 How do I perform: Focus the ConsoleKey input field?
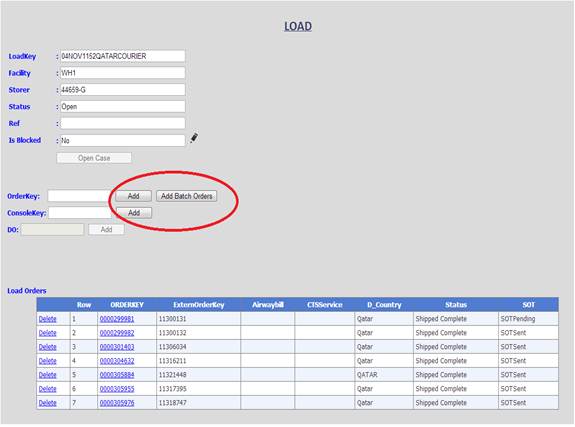(80, 213)
